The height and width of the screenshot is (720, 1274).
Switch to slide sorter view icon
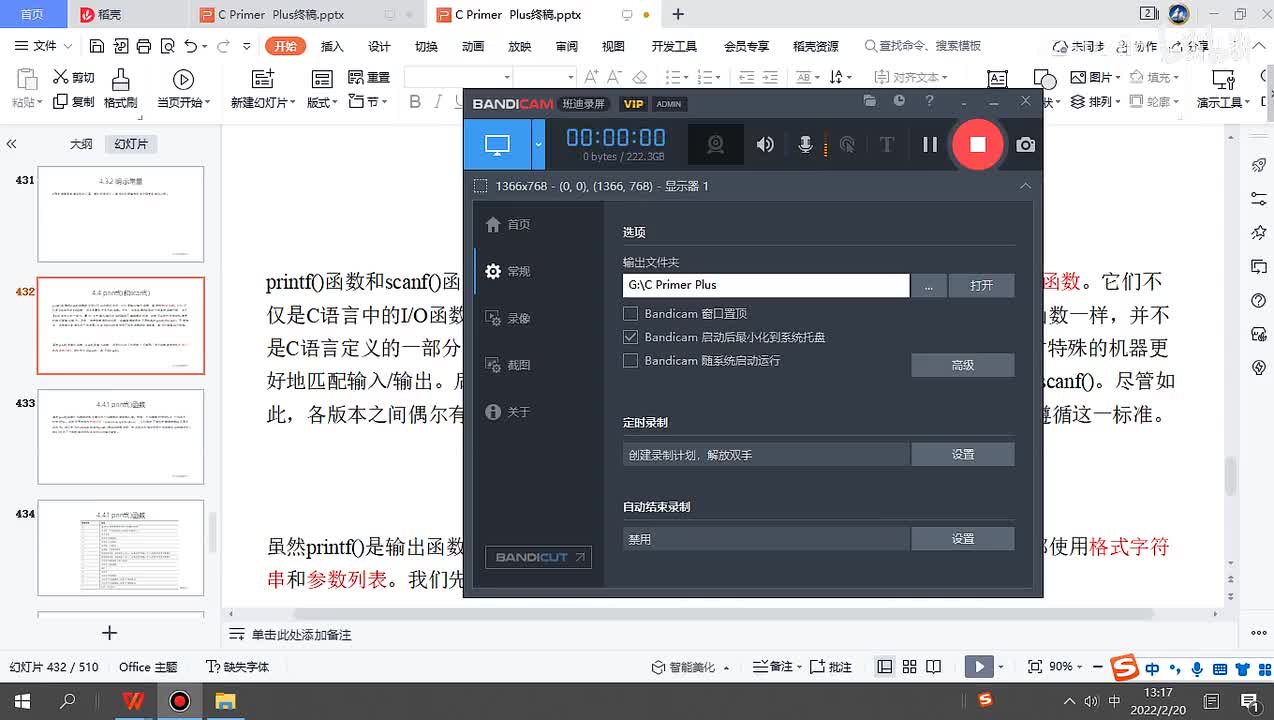(909, 667)
